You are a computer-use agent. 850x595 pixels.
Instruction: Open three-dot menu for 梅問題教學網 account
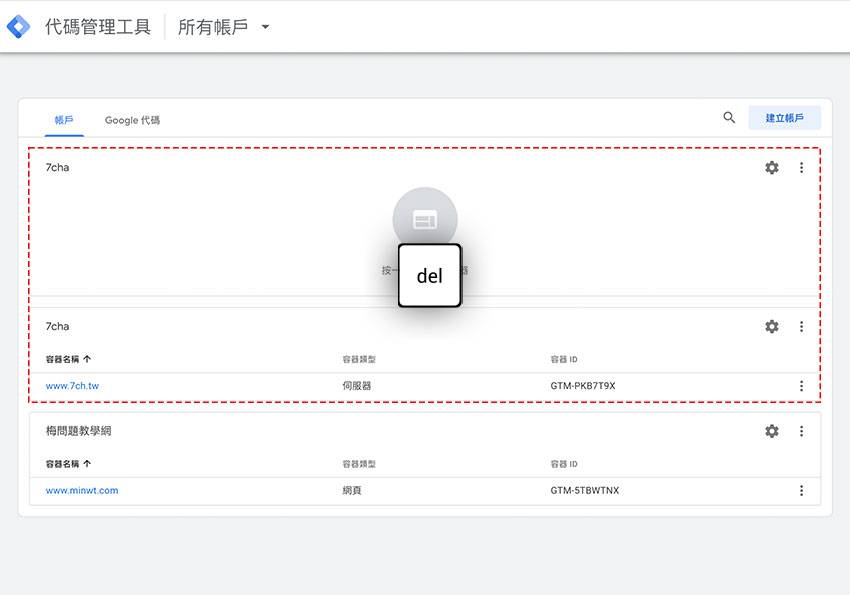pos(801,431)
